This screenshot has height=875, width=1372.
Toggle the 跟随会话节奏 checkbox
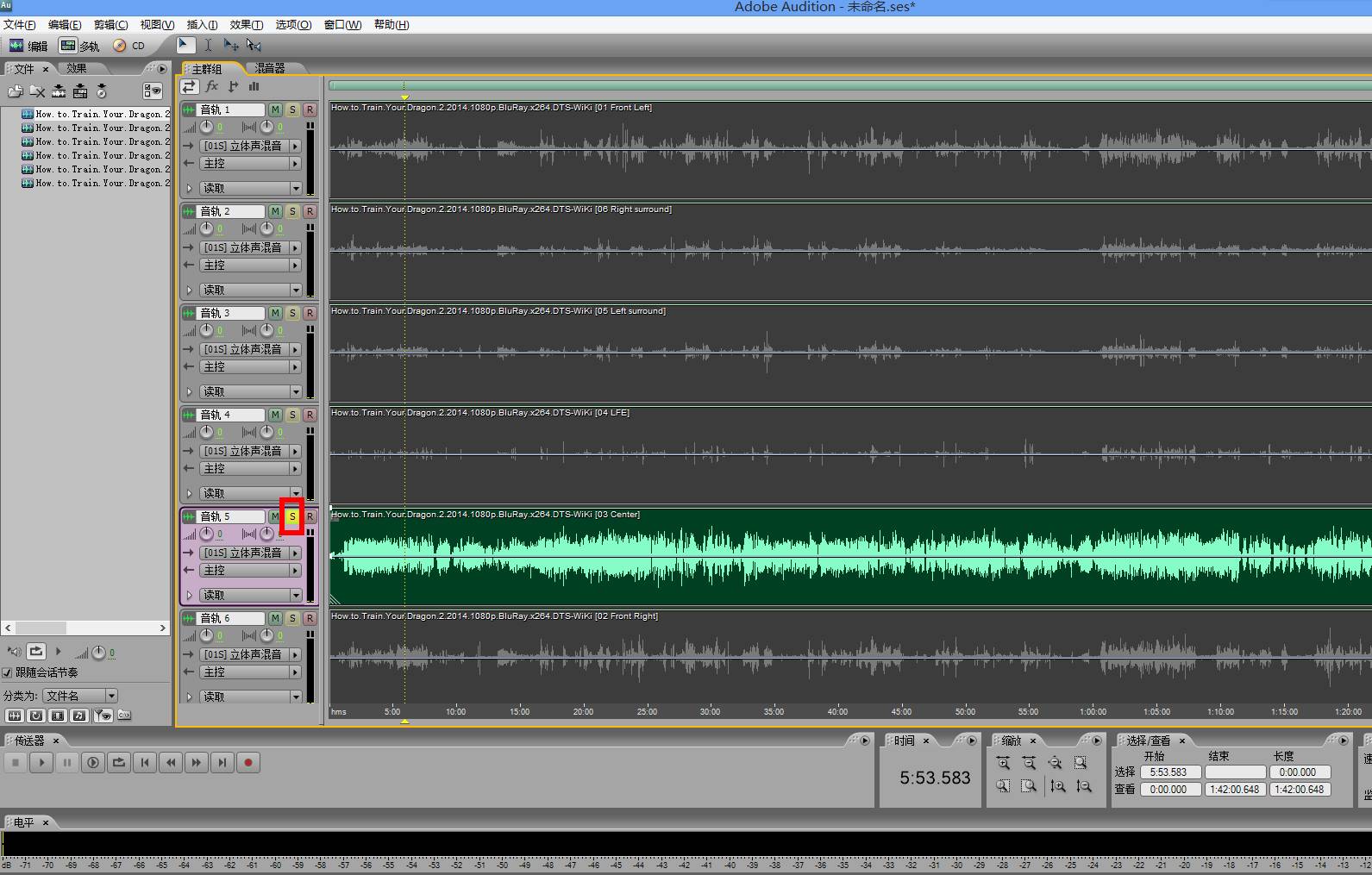pyautogui.click(x=8, y=672)
